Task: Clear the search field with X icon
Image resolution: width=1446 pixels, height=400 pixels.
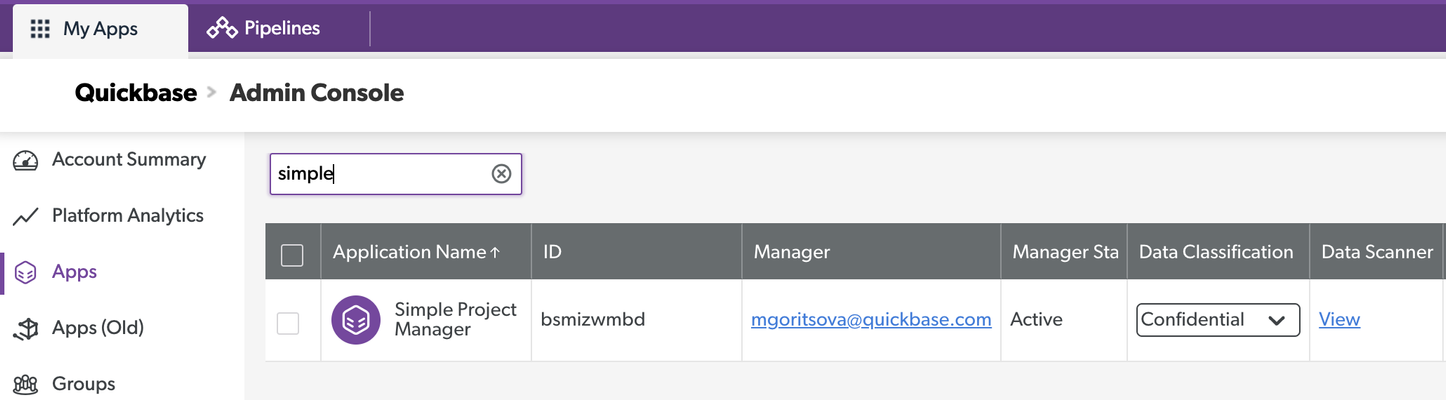Action: pos(501,174)
